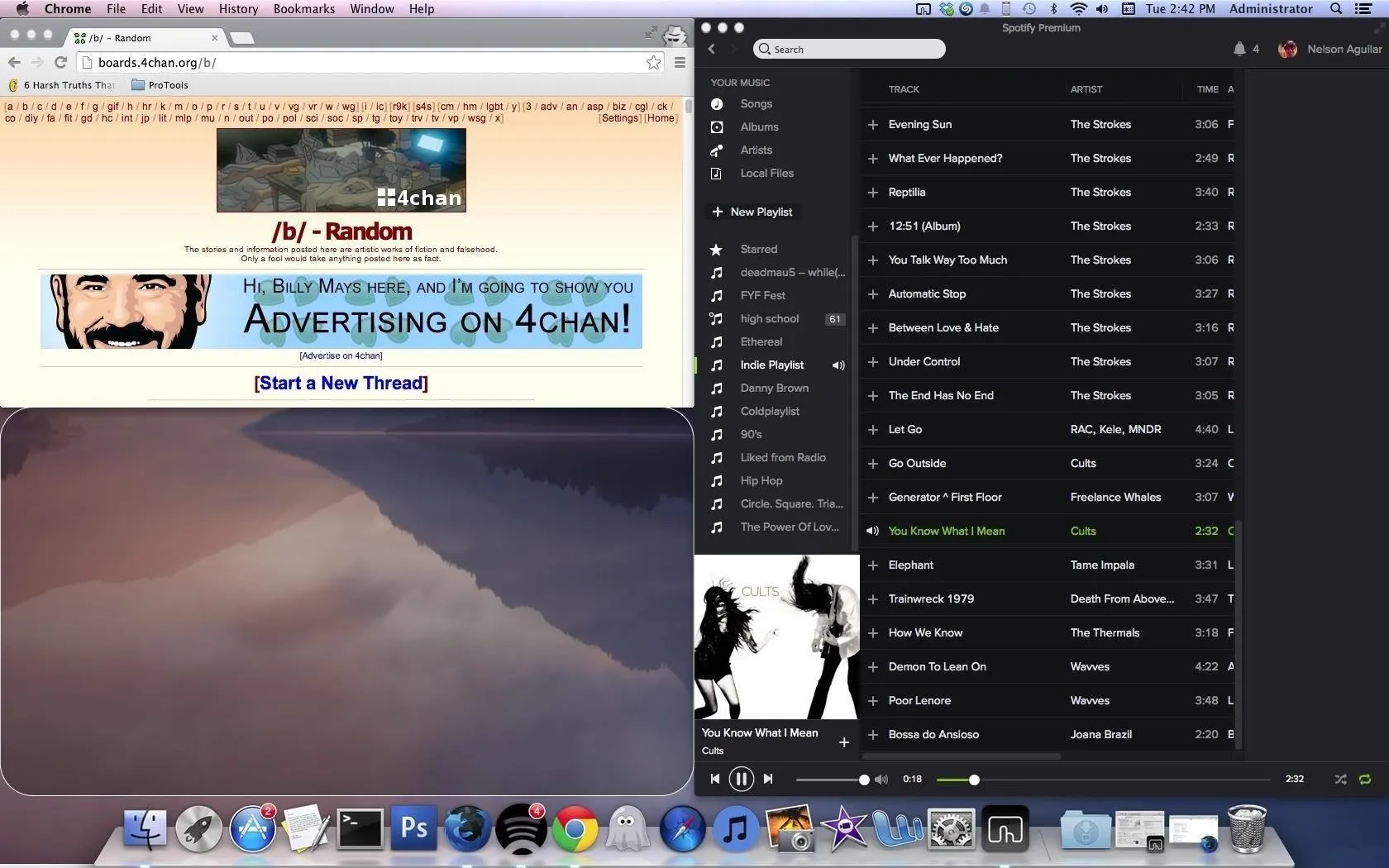Add Evening Sun to your music
This screenshot has width=1389, height=868.
tap(872, 124)
